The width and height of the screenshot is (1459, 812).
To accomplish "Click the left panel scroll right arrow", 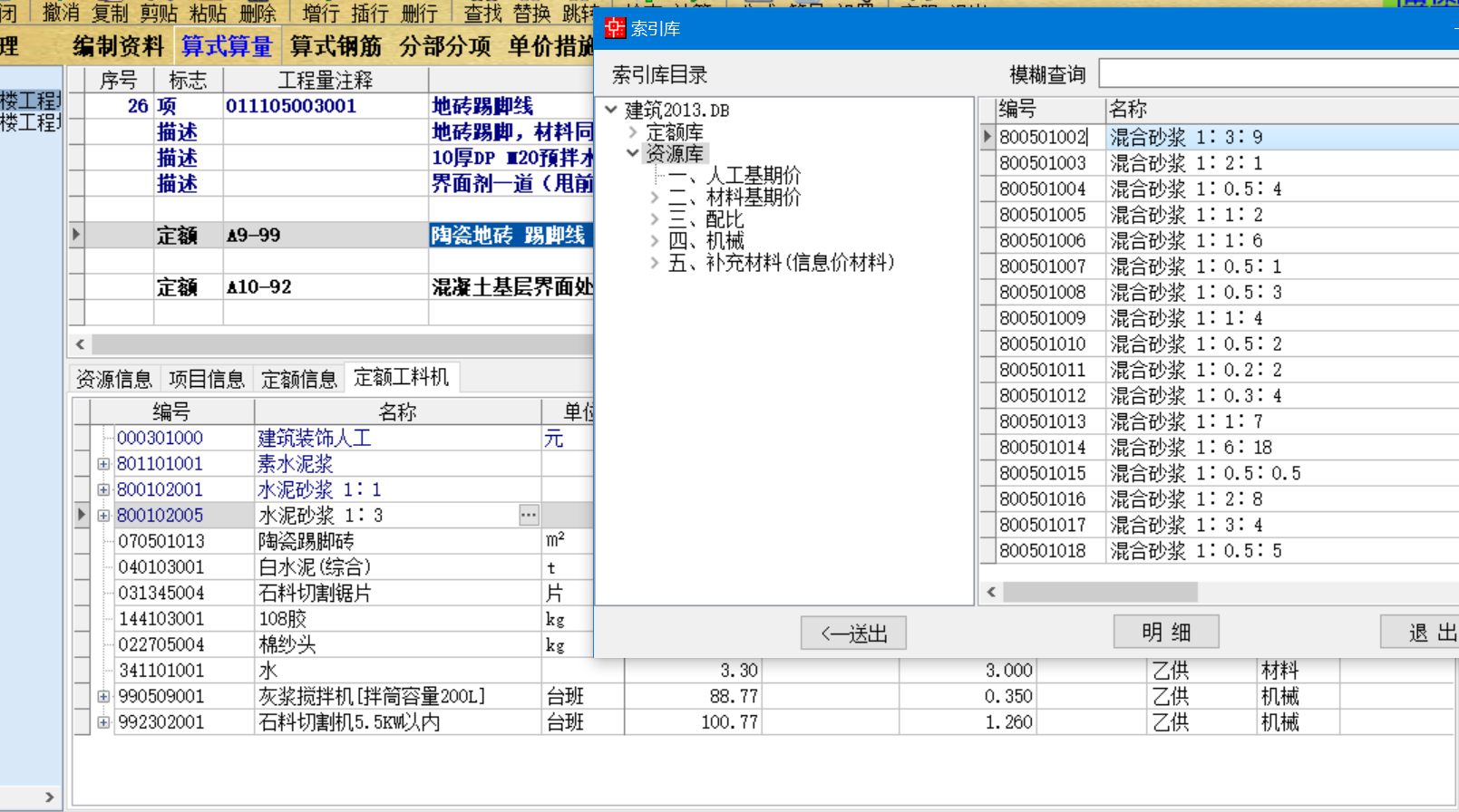I will pos(49,797).
